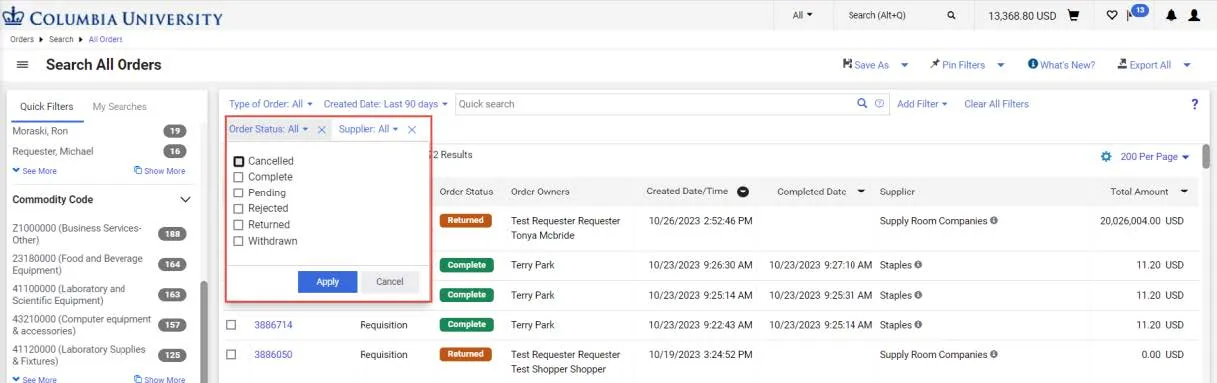This screenshot has width=1217, height=383.
Task: Sort by Created Date/Time arrow icon
Action: coord(743,192)
